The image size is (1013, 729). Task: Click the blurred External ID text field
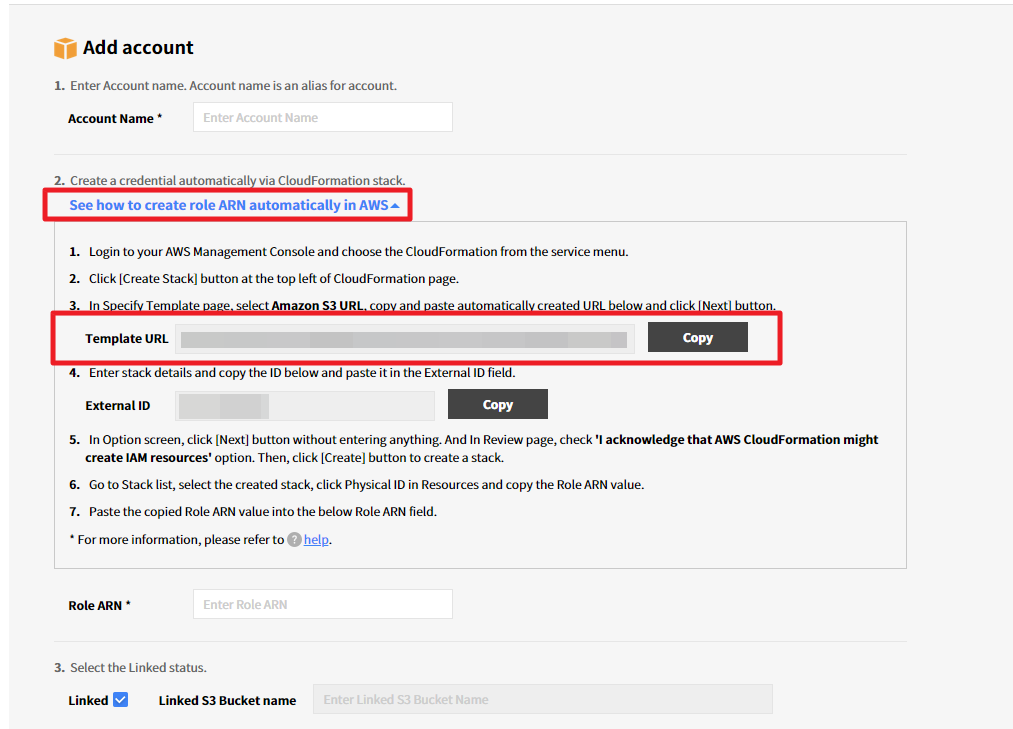point(304,405)
